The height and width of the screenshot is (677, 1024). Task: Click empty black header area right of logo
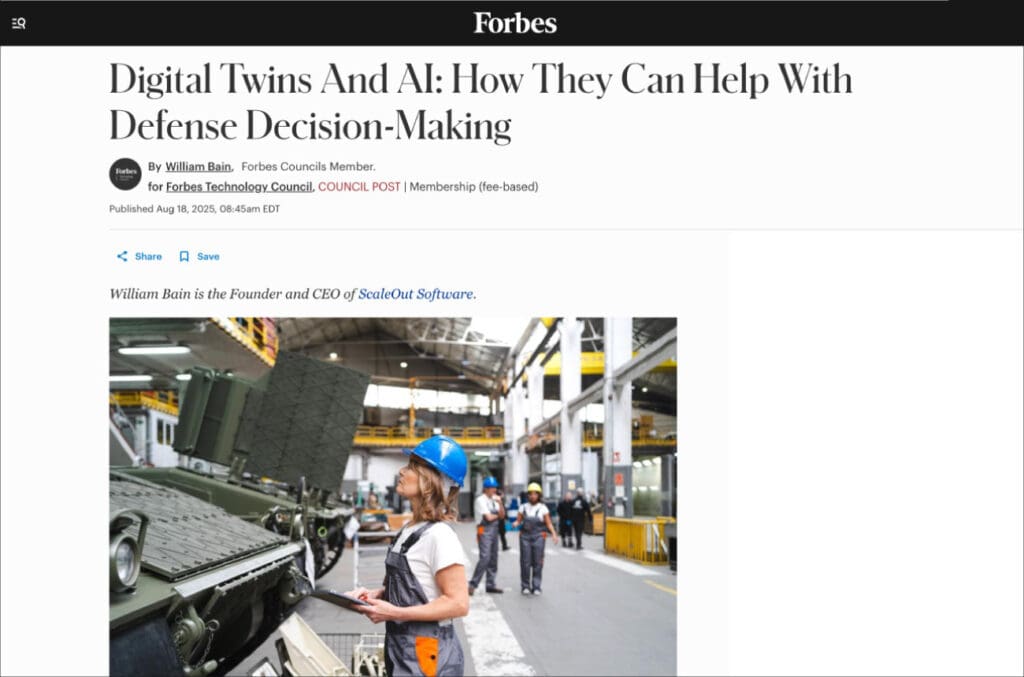[x=784, y=24]
